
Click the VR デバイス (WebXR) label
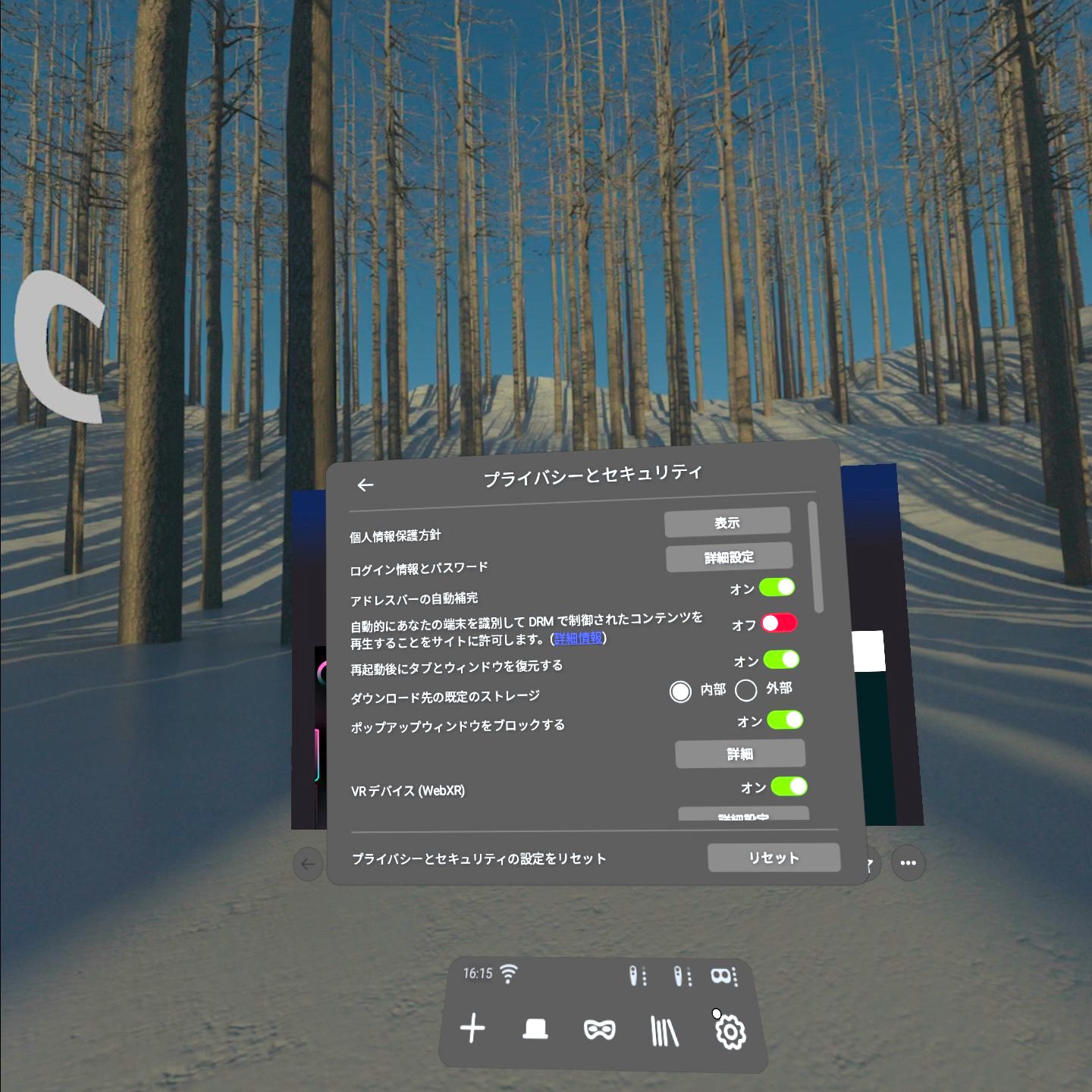408,791
